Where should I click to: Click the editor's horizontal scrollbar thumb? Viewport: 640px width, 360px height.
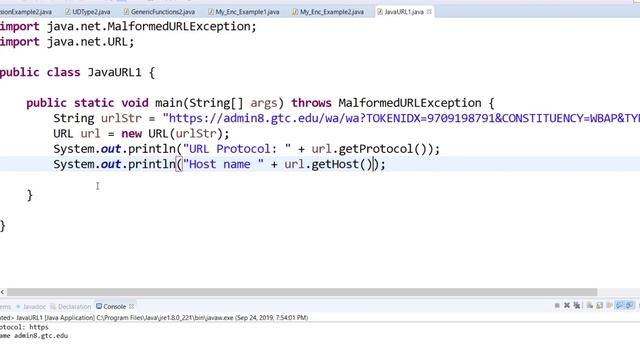pyautogui.click(x=302, y=292)
